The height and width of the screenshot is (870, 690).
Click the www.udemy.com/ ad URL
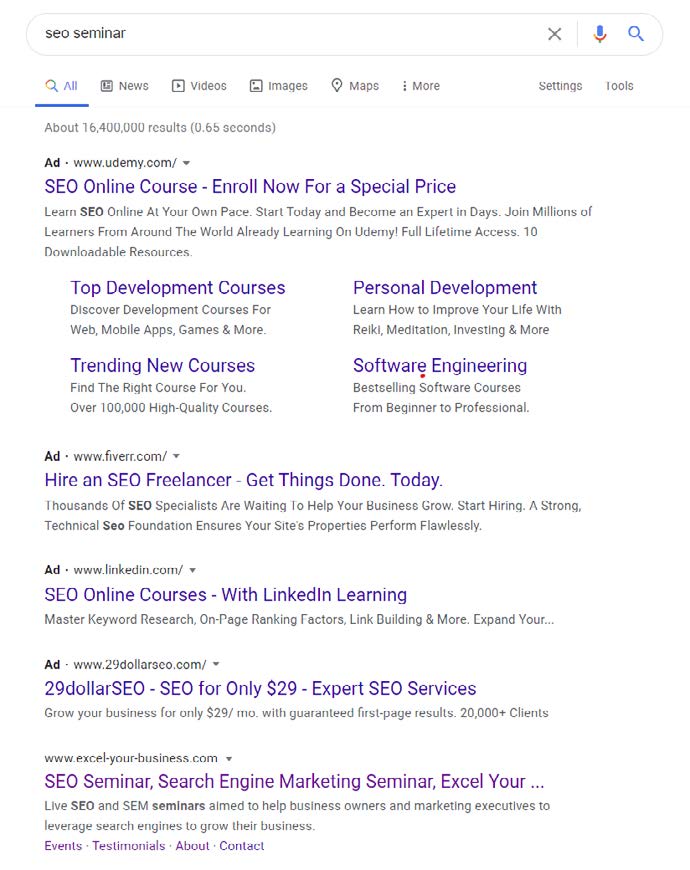pyautogui.click(x=125, y=163)
